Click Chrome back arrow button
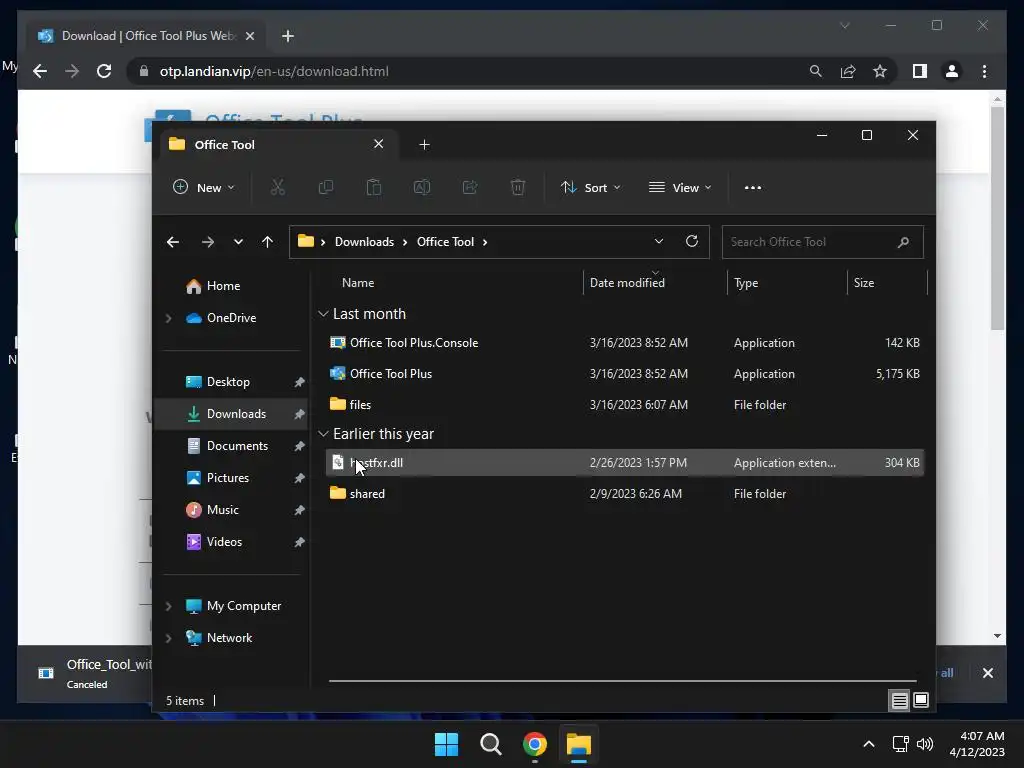1024x768 pixels. (40, 71)
